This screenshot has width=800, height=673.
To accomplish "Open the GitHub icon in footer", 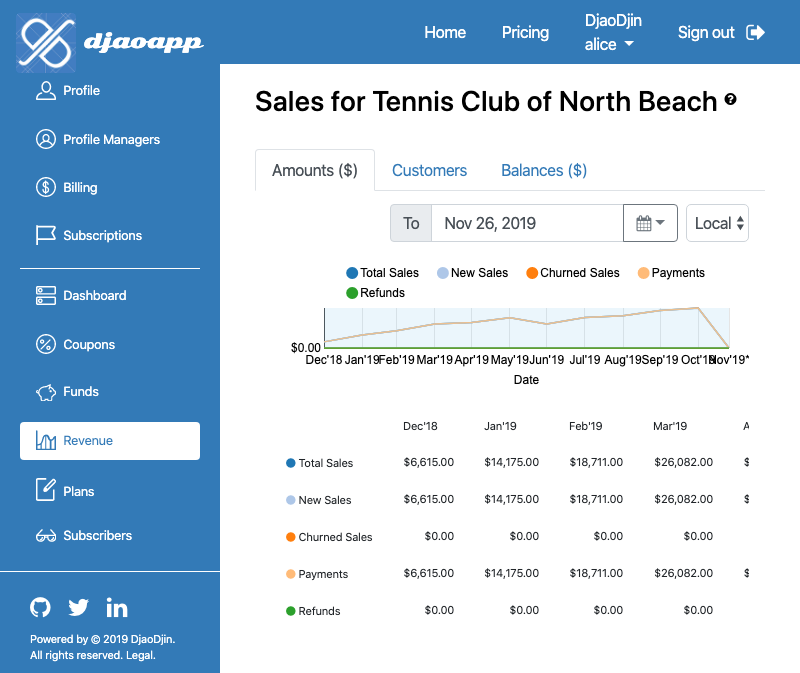I will click(40, 607).
